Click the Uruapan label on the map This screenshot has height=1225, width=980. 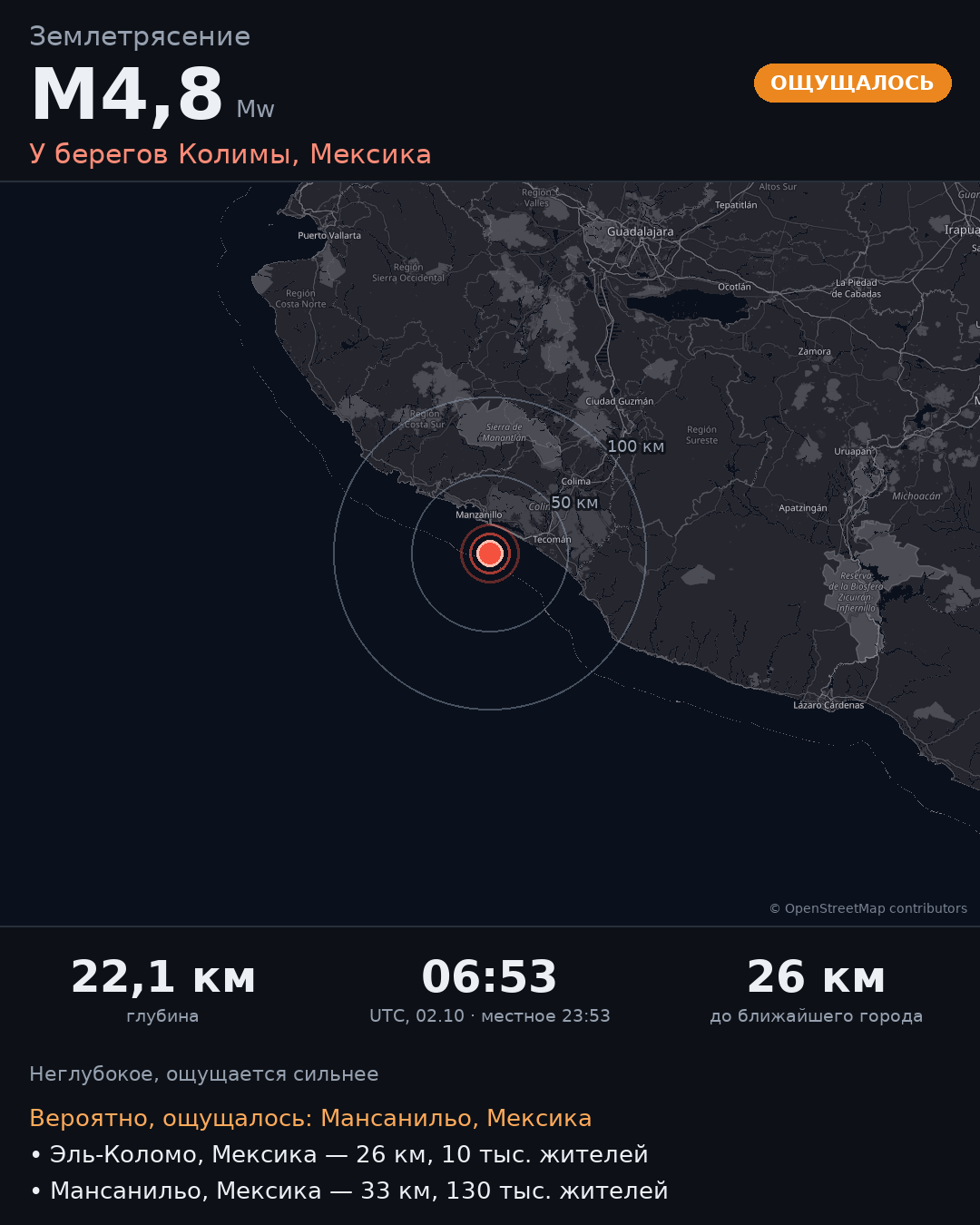tap(853, 451)
